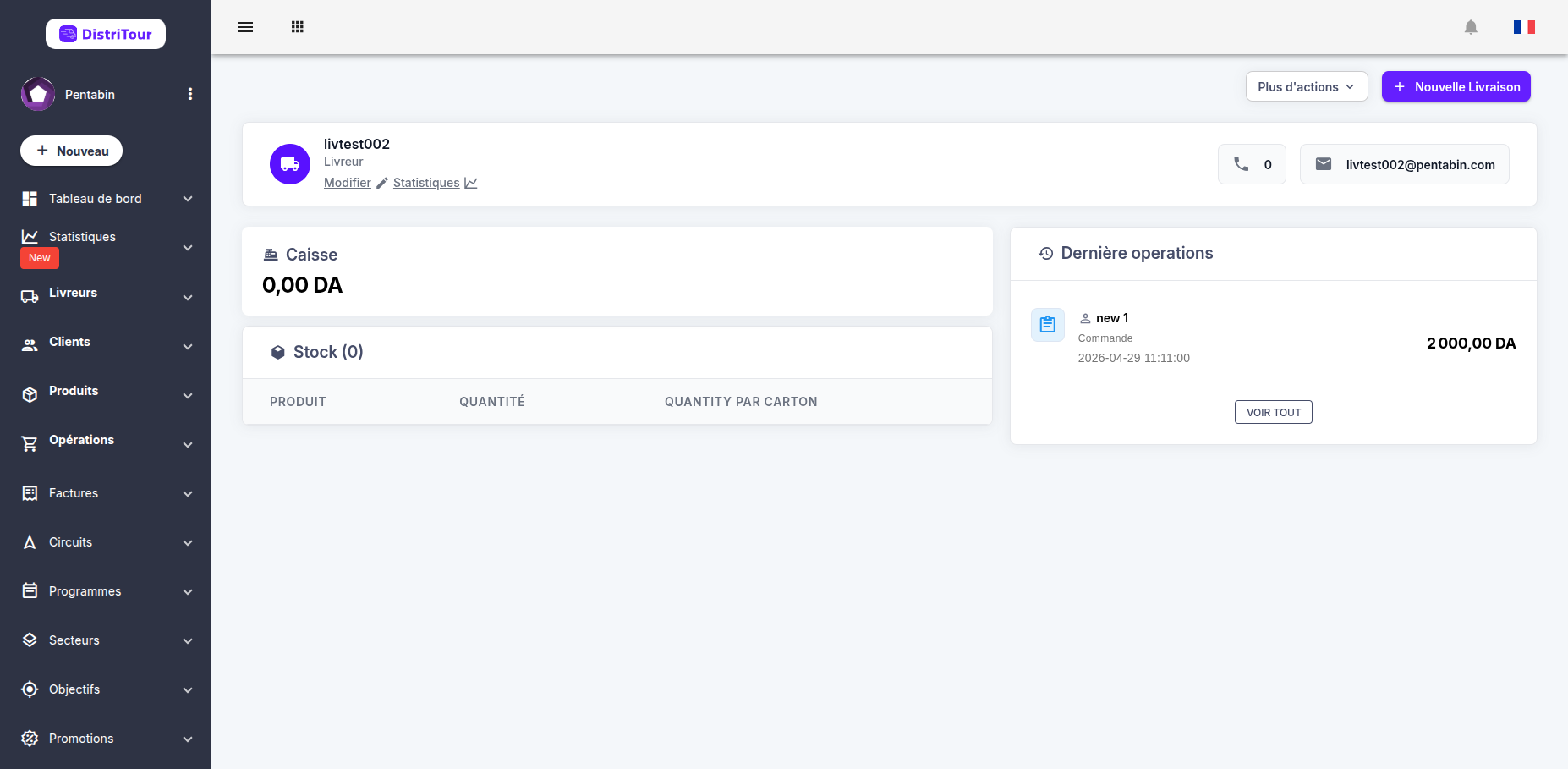The height and width of the screenshot is (769, 1568).
Task: Click the Livreurs truck icon in sidebar
Action: pos(30,297)
